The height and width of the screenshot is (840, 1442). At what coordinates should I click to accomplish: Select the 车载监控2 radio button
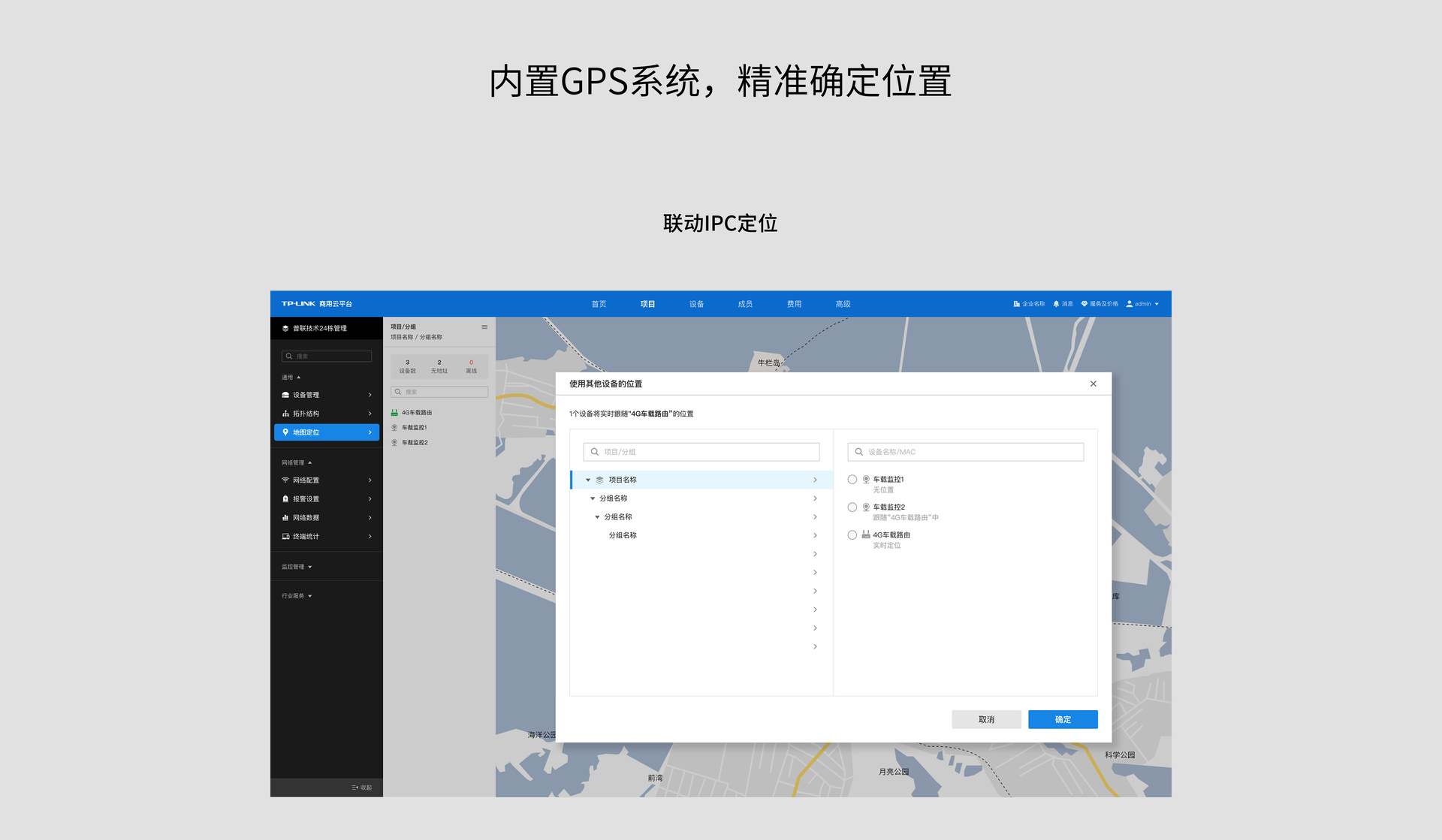852,507
